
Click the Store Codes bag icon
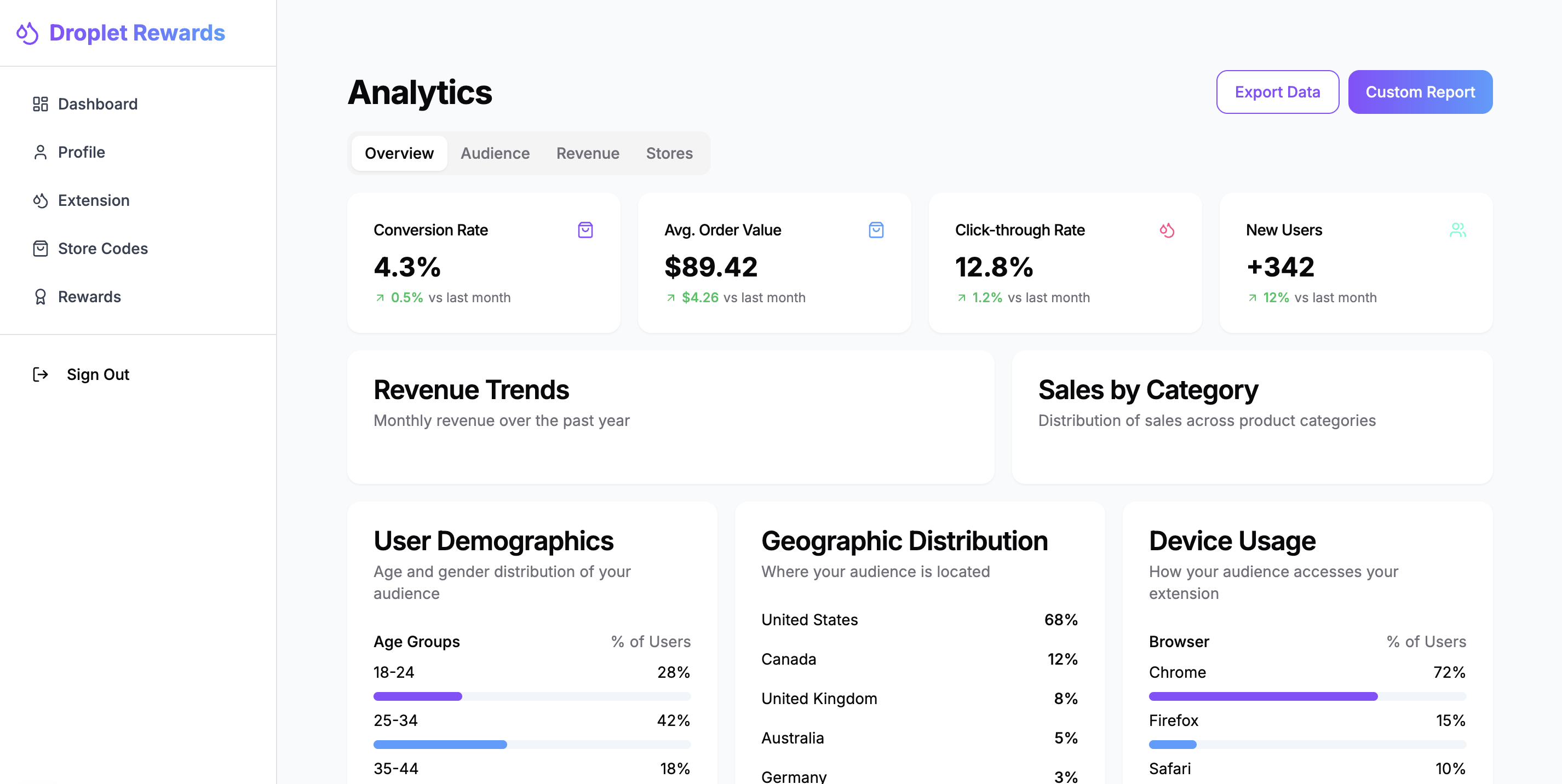click(40, 249)
